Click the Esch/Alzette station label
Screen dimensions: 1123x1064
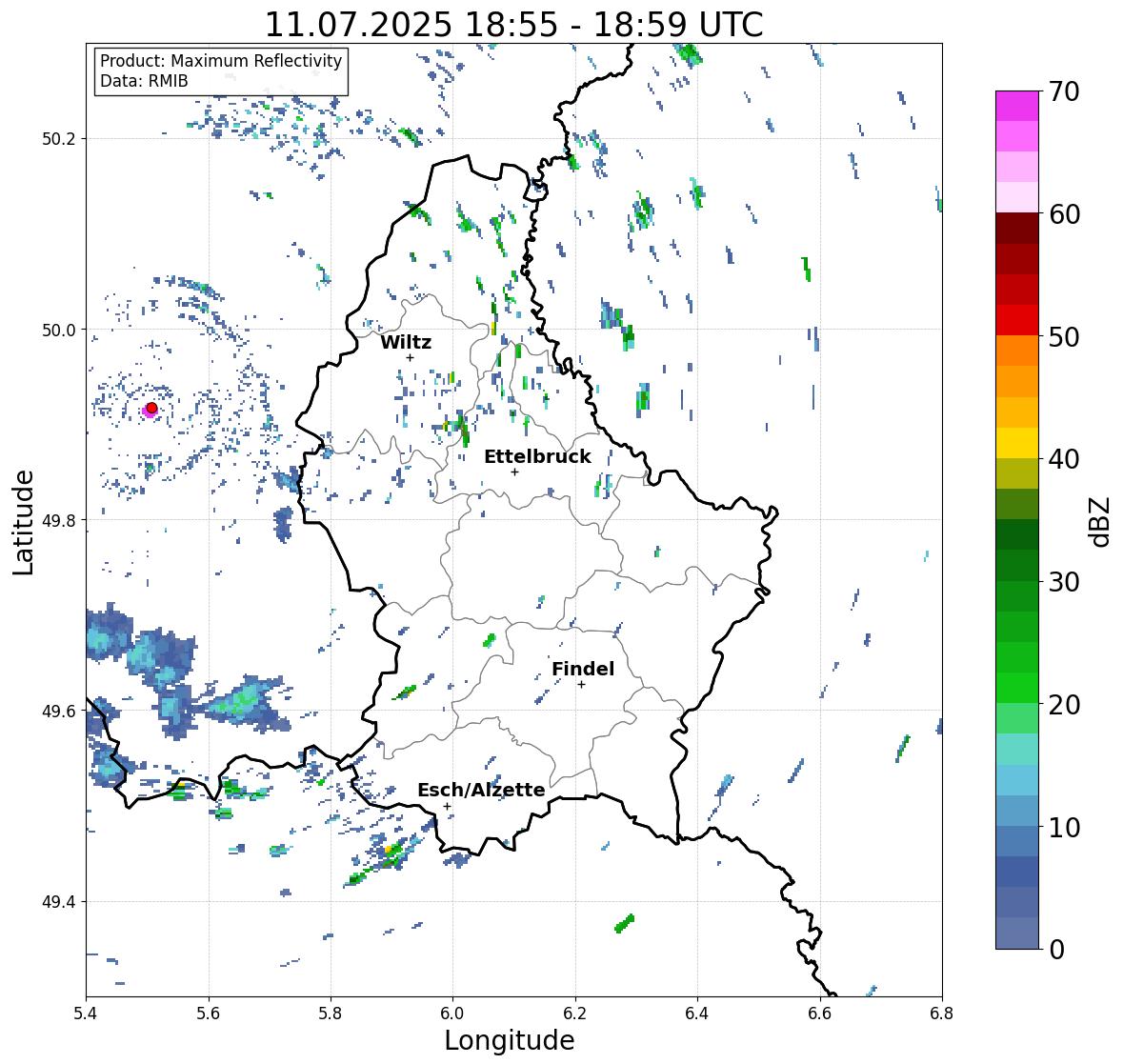click(x=481, y=790)
